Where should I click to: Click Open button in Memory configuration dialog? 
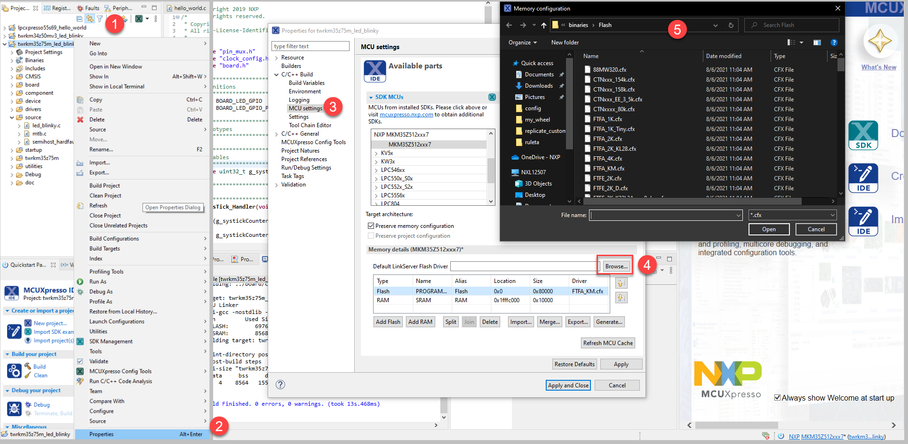coord(769,229)
